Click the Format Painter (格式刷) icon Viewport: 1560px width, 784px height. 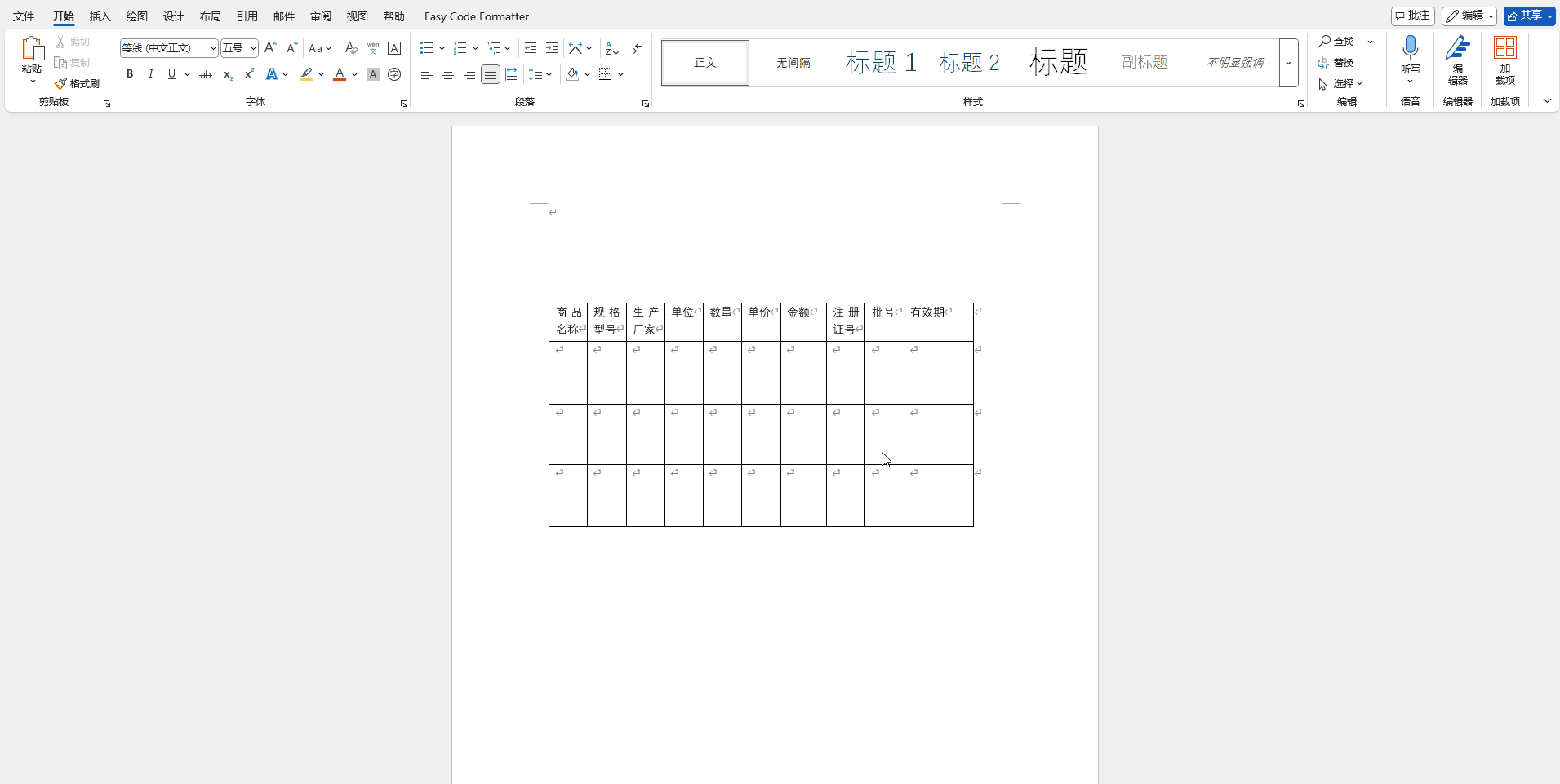coord(78,83)
